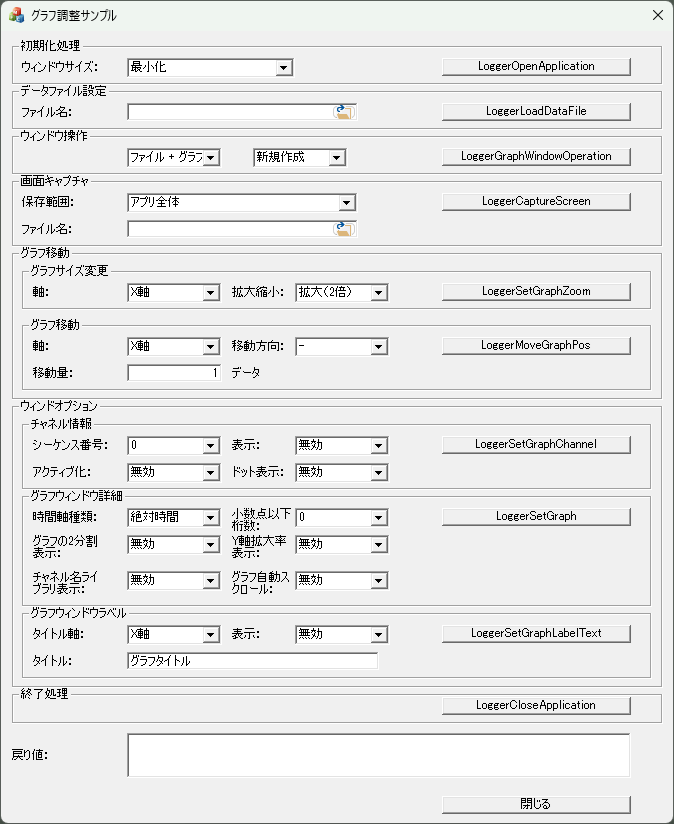Expand the 新規作成 window operation dropdown
674x824 pixels.
[x=336, y=158]
